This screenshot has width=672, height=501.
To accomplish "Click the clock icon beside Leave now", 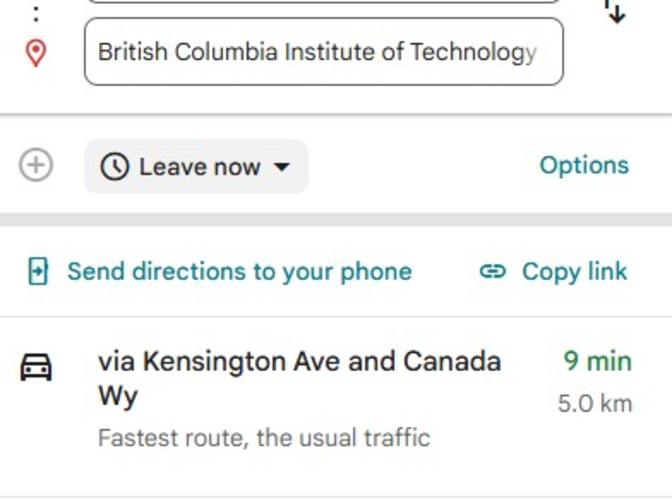I will coord(115,167).
